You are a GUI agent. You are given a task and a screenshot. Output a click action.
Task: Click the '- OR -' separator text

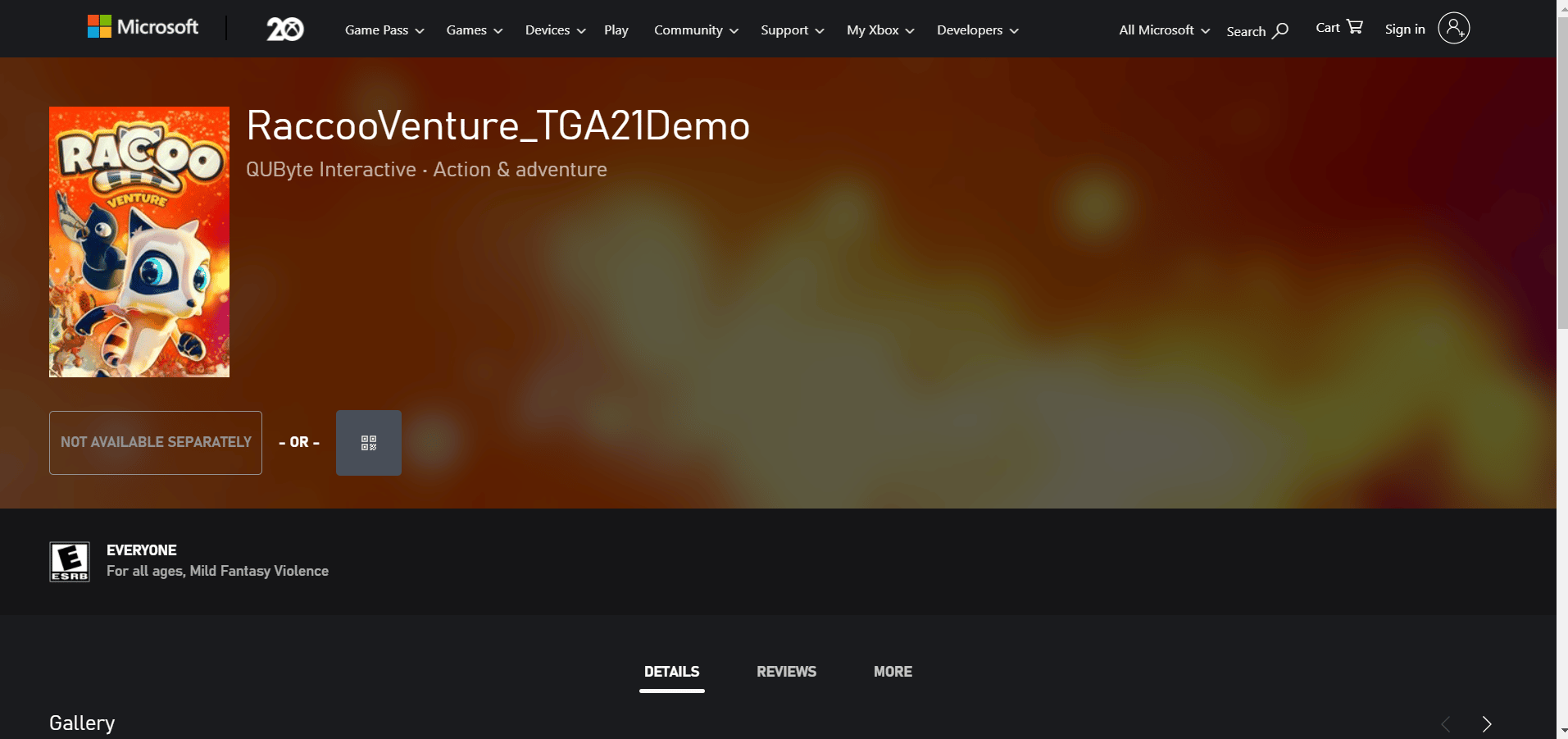(x=299, y=442)
